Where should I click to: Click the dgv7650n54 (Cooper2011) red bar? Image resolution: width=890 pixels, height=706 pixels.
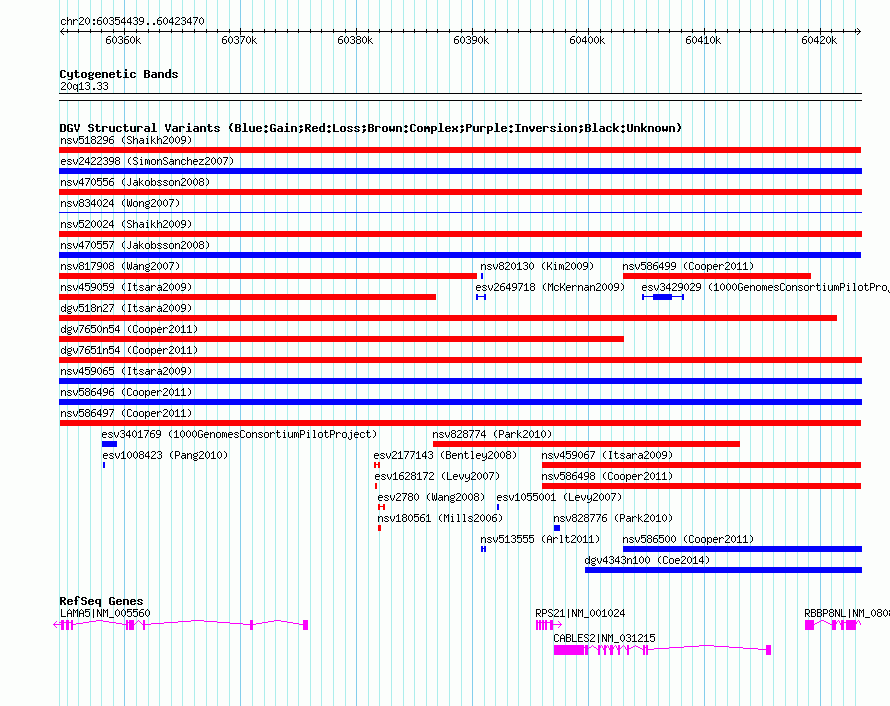tap(341, 339)
